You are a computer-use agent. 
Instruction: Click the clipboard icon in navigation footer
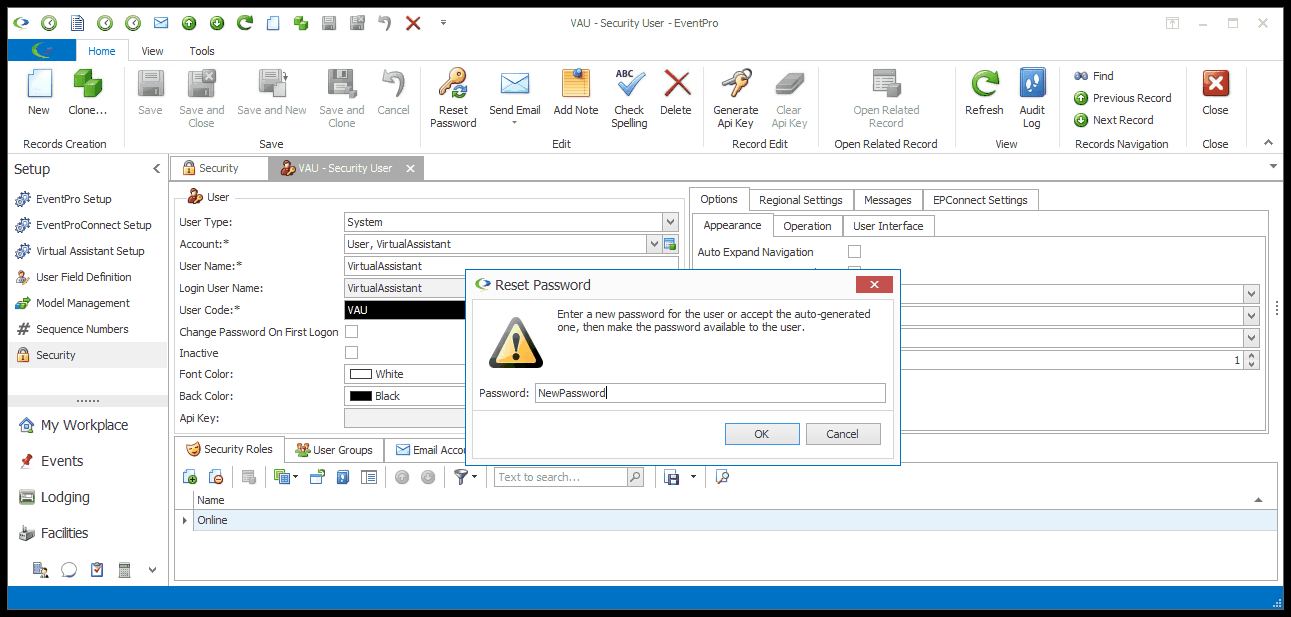(x=97, y=570)
